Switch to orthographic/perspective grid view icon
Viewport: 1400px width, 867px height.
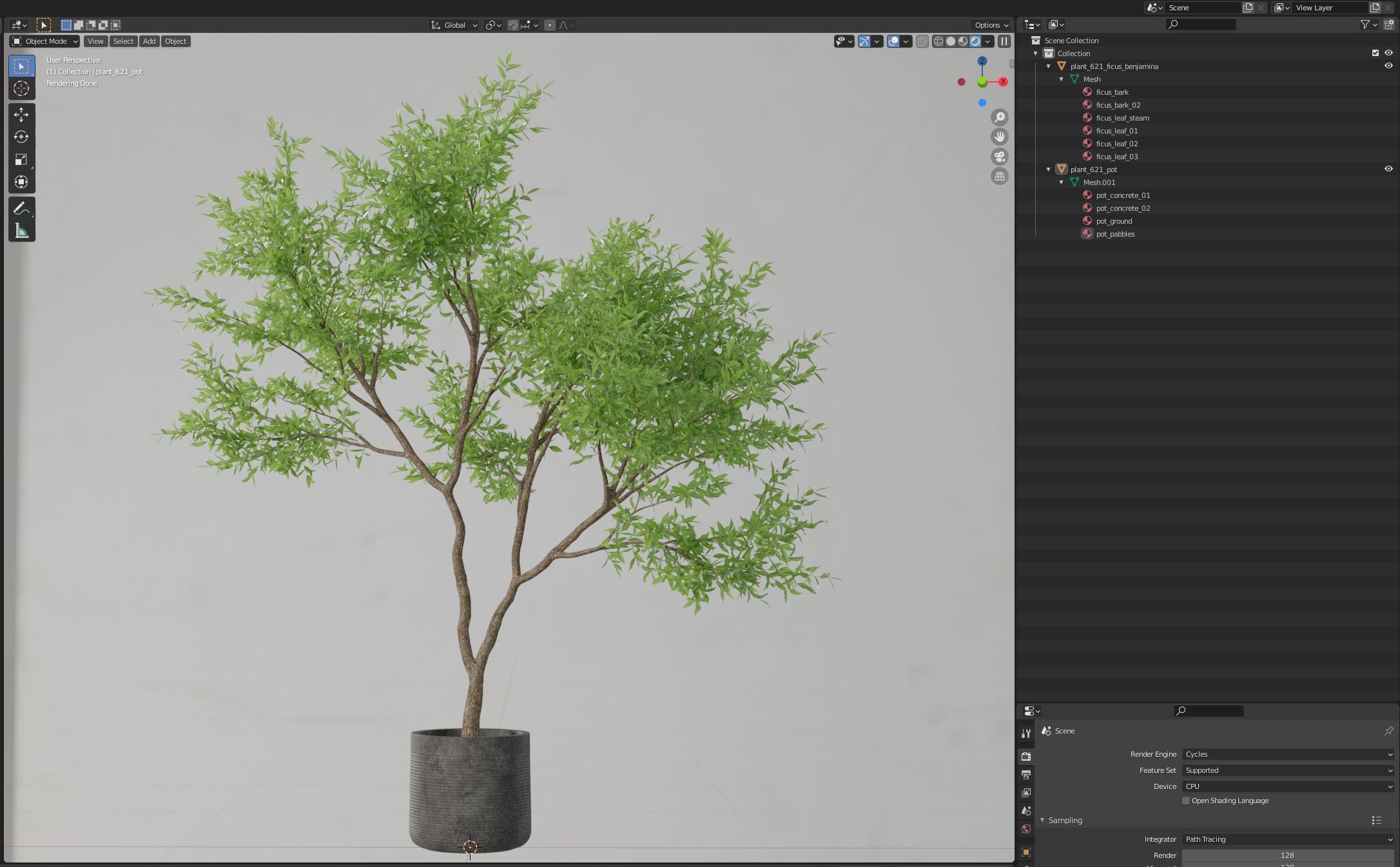tap(999, 177)
